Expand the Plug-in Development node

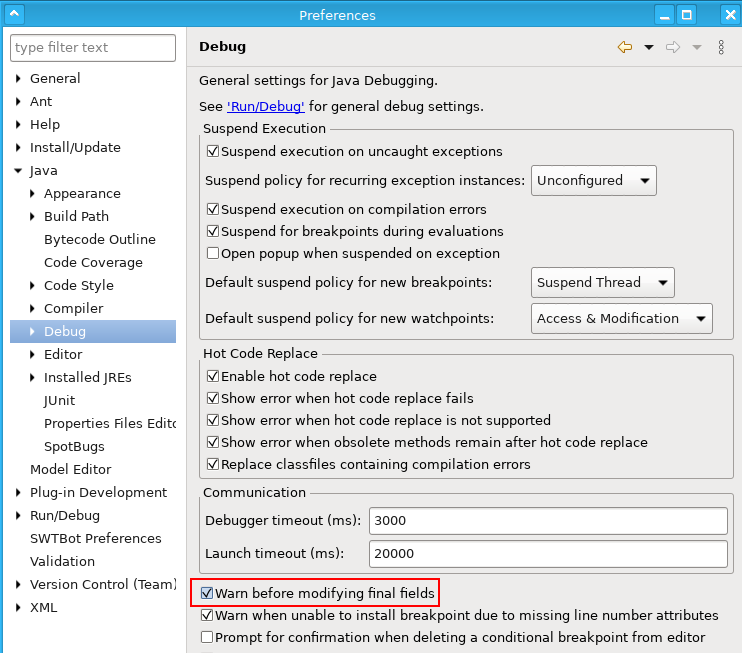18,492
